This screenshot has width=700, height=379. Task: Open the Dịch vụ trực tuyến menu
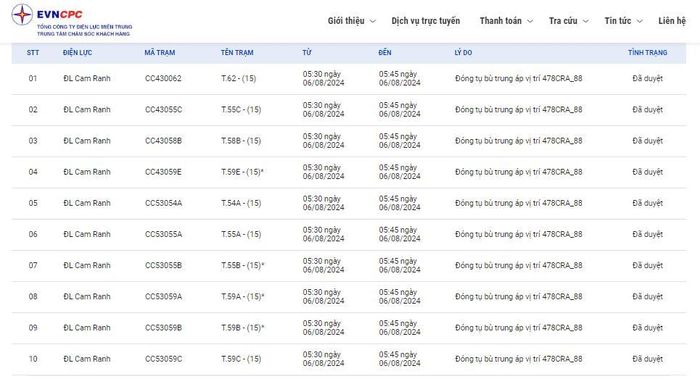[425, 21]
